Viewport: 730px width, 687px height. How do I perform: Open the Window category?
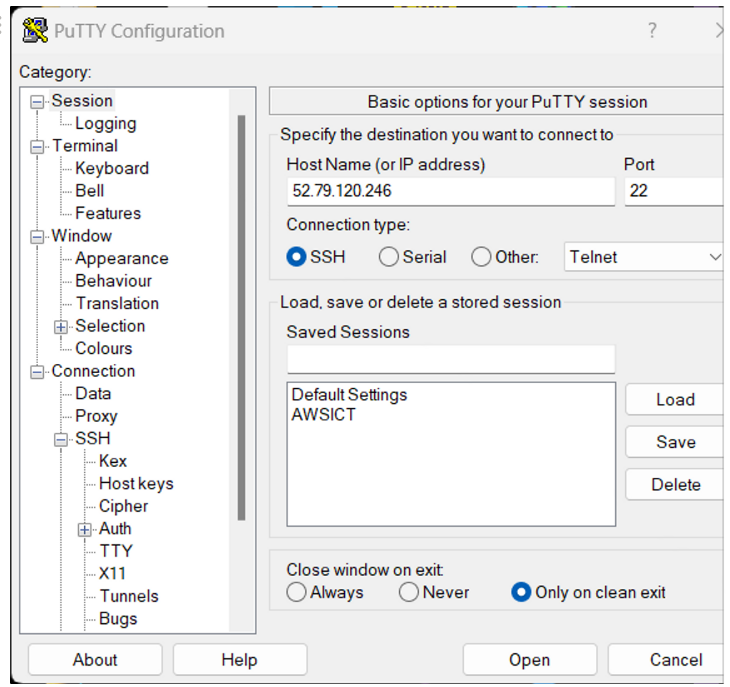[82, 236]
